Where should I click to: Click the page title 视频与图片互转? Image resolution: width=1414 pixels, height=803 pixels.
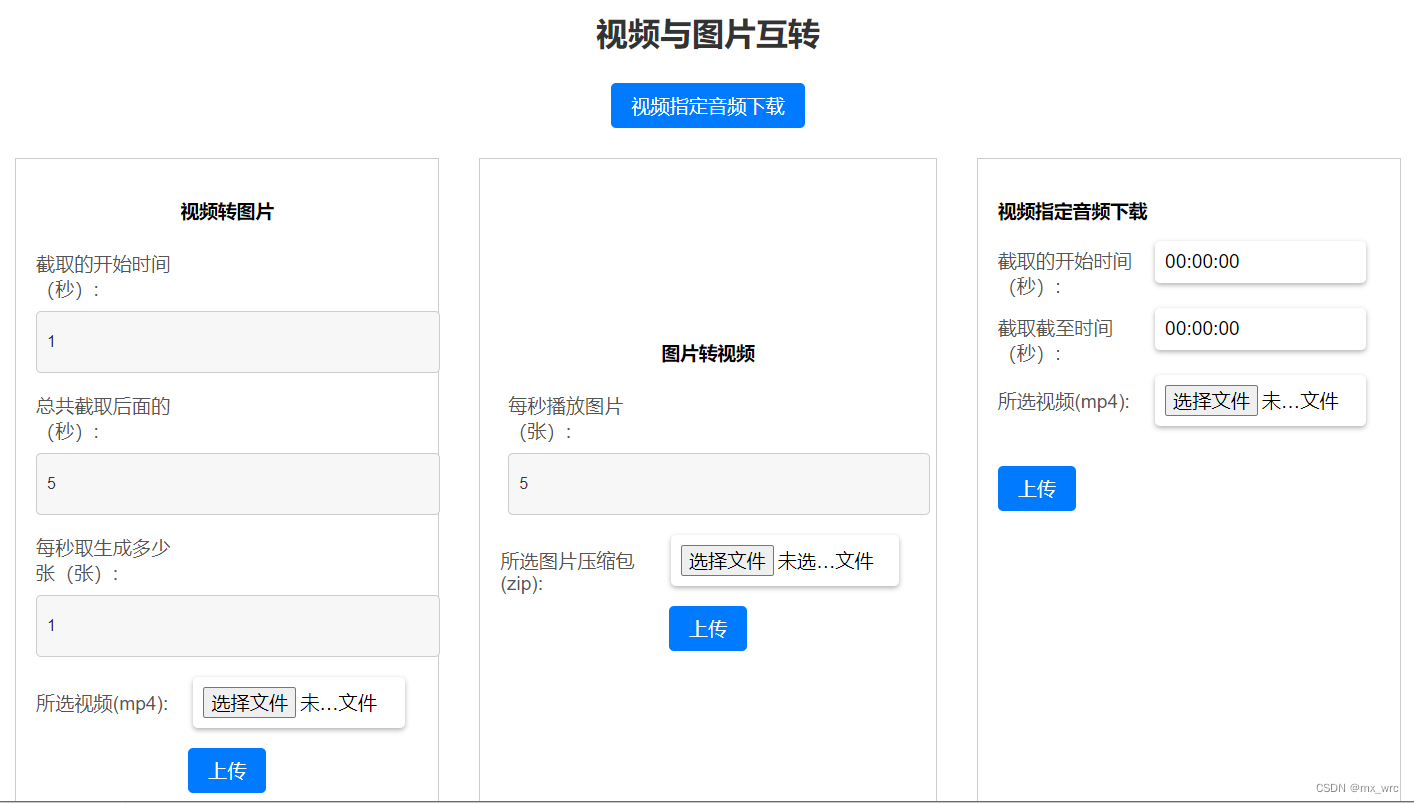point(707,34)
